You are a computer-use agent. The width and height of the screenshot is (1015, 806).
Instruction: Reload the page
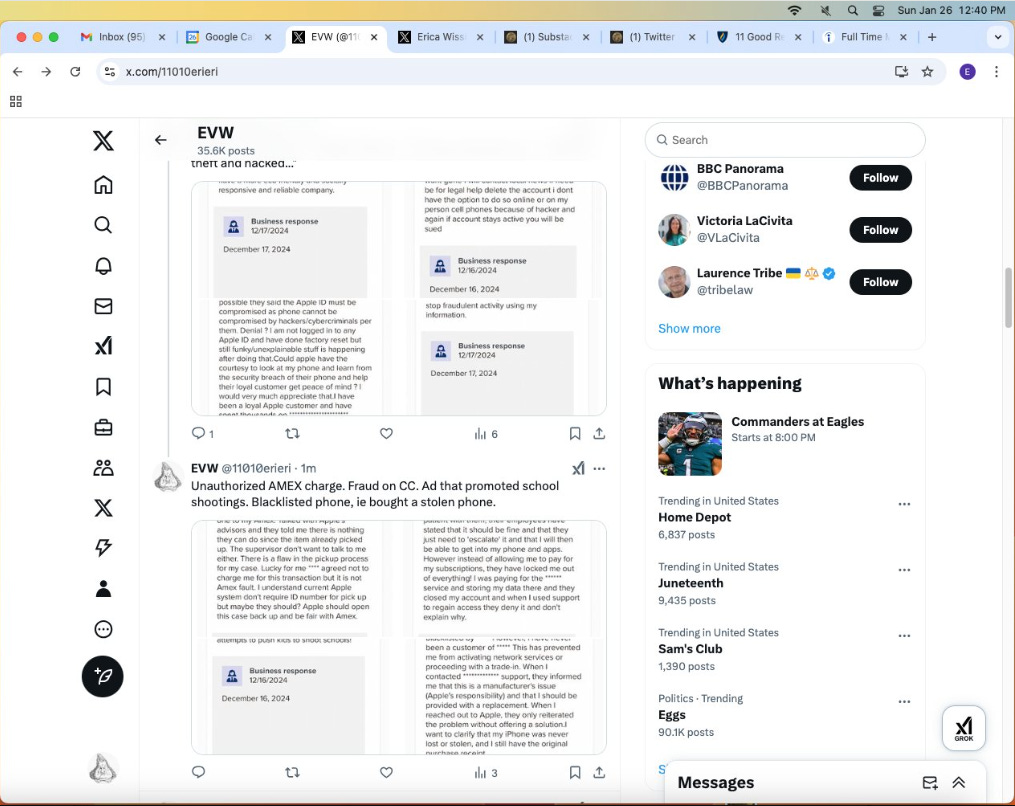pyautogui.click(x=75, y=72)
